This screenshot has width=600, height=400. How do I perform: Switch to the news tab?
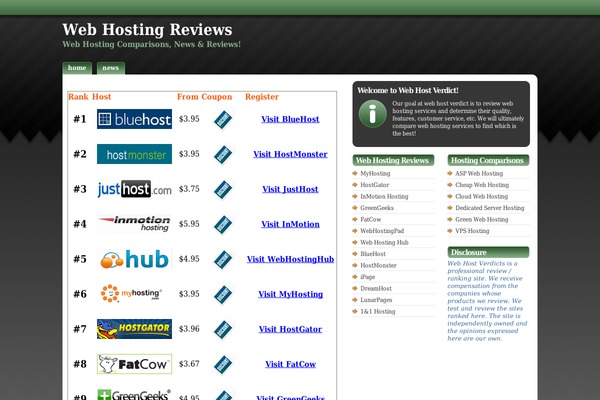pos(111,68)
